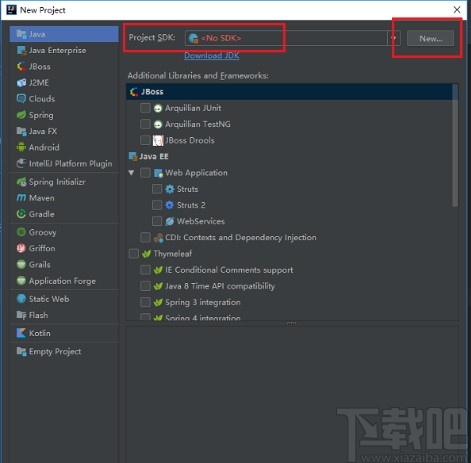Pick Spring Initializr in the list
The image size is (471, 463).
click(64, 182)
